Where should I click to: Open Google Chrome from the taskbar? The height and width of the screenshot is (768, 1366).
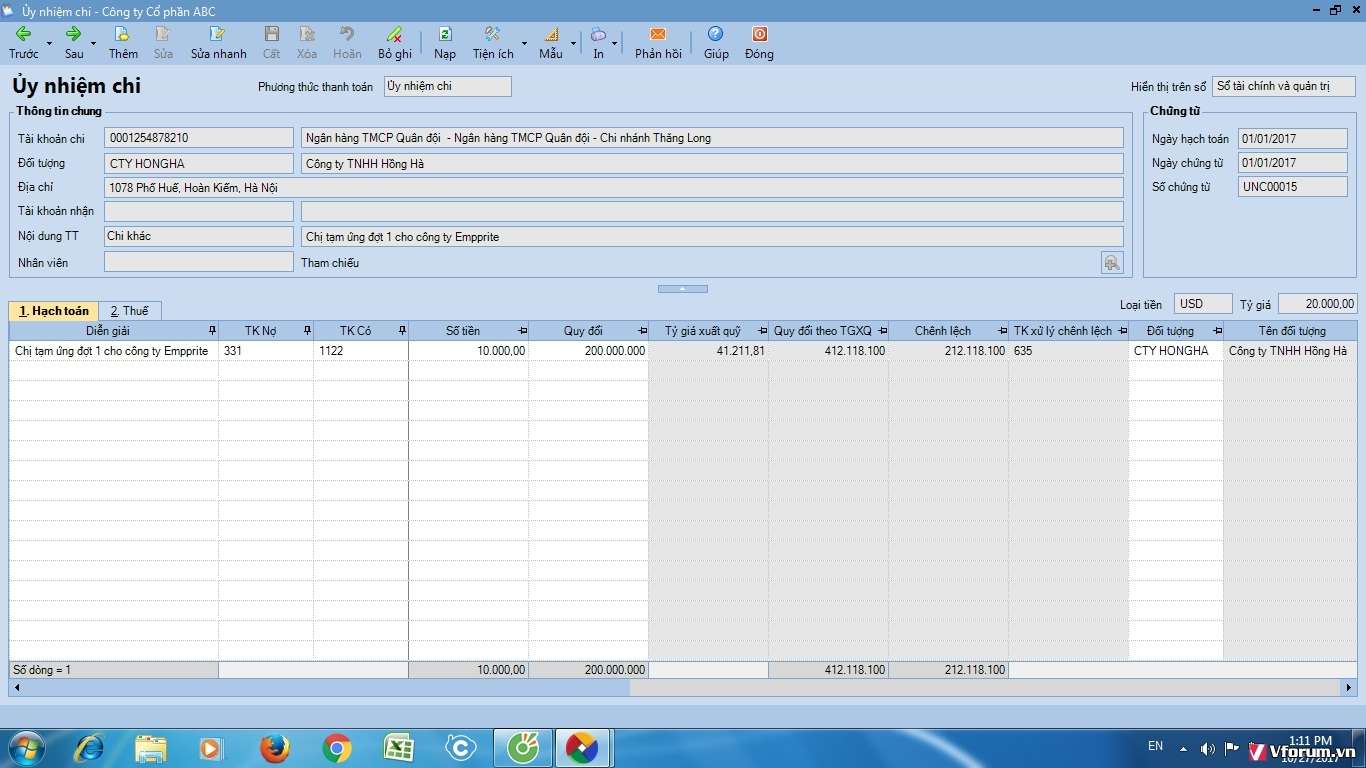(x=337, y=748)
